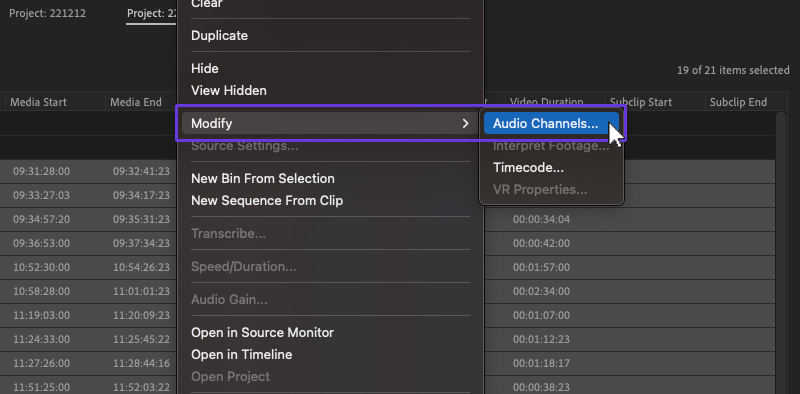800x394 pixels.
Task: Click the Subclip Start column header
Action: click(641, 102)
